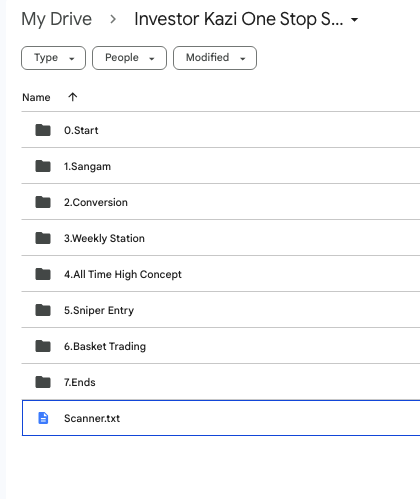Click the 3.Weekly Station folder icon
The image size is (420, 499).
pyautogui.click(x=43, y=238)
